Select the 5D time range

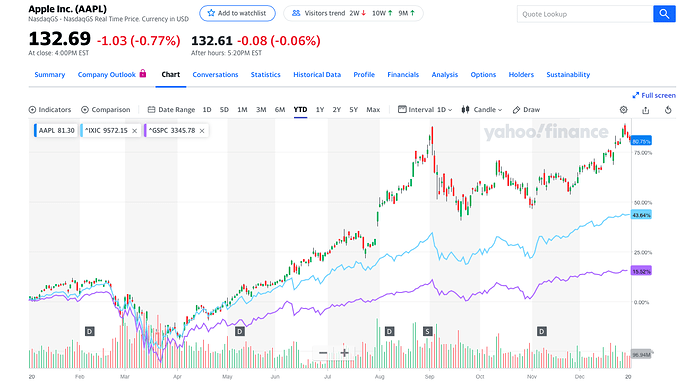(x=224, y=110)
